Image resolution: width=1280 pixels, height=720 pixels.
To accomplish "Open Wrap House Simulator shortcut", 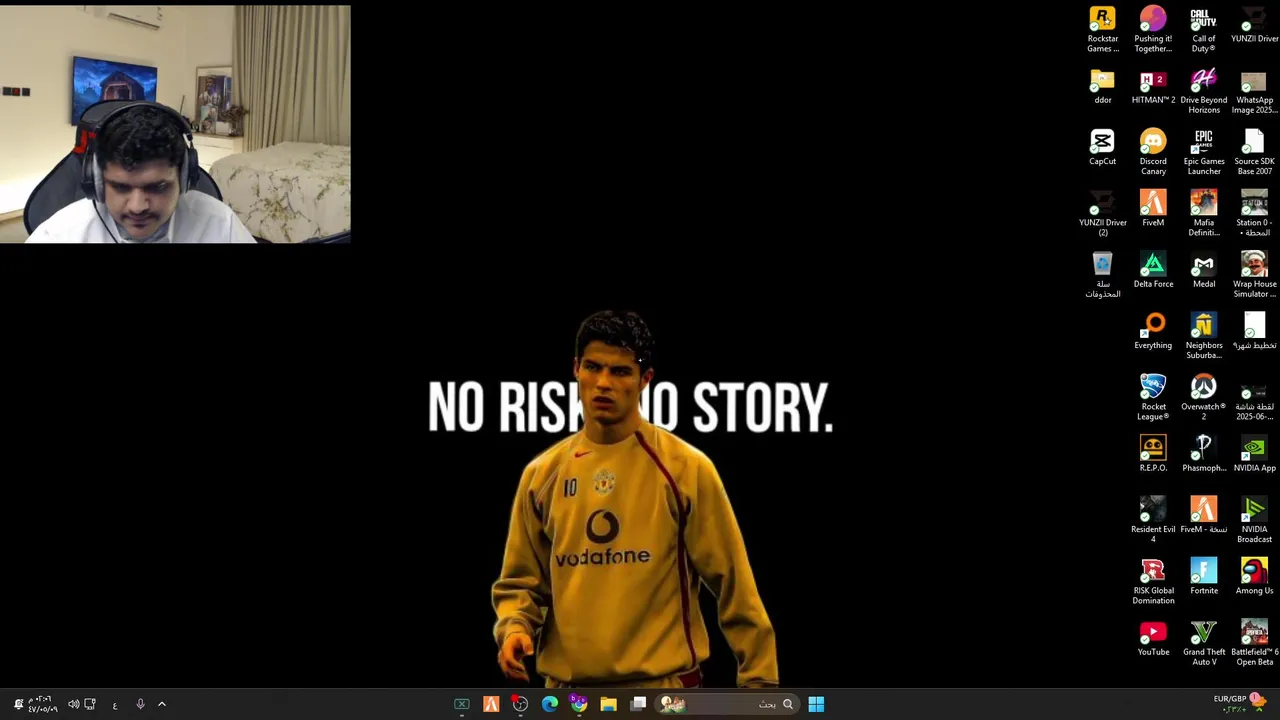I will pyautogui.click(x=1254, y=275).
